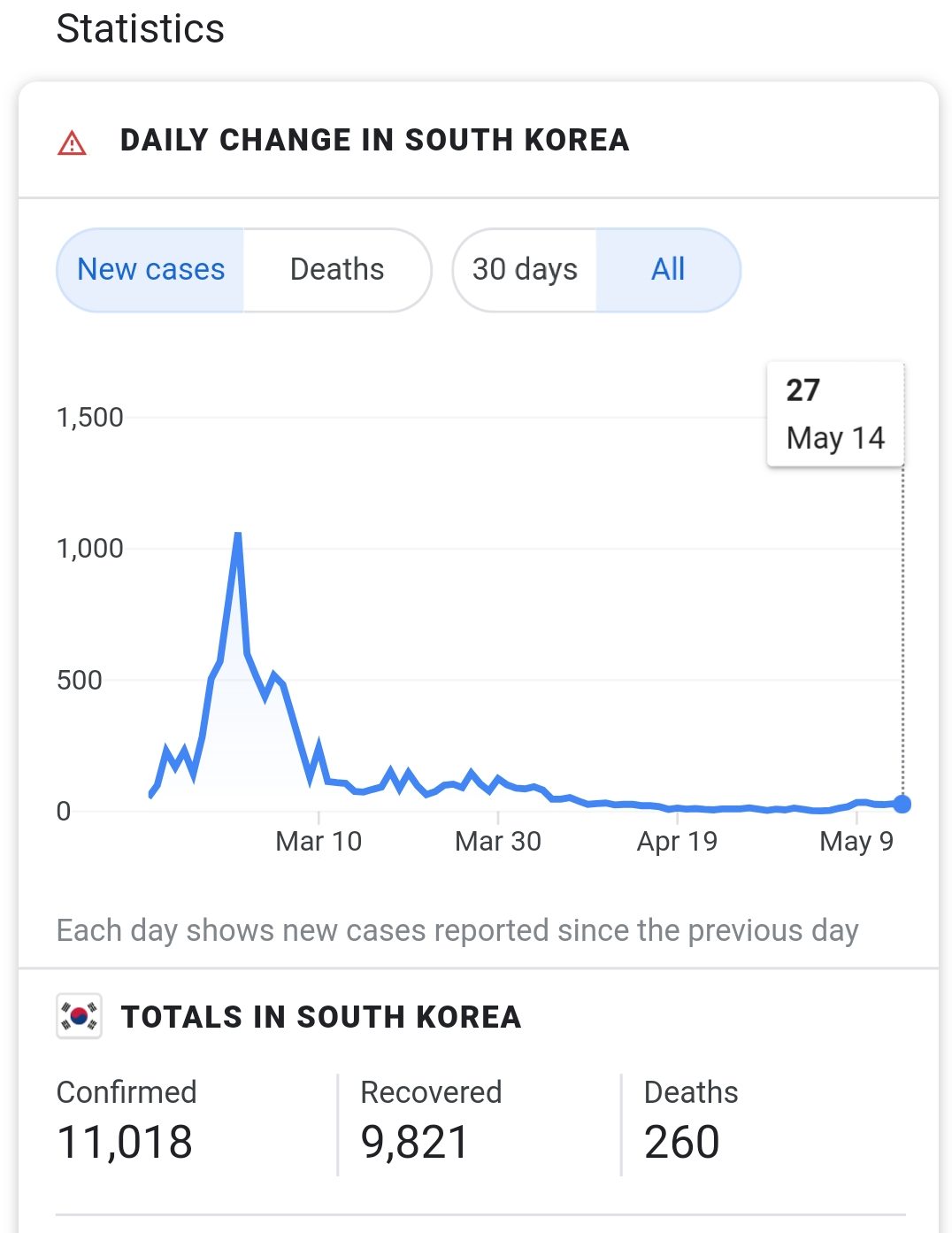952x1233 pixels.
Task: Click the Apr 19 axis label
Action: click(x=677, y=841)
